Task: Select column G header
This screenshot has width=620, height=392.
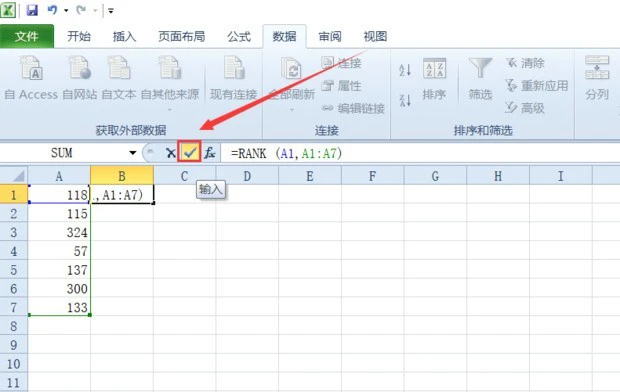Action: click(x=435, y=176)
